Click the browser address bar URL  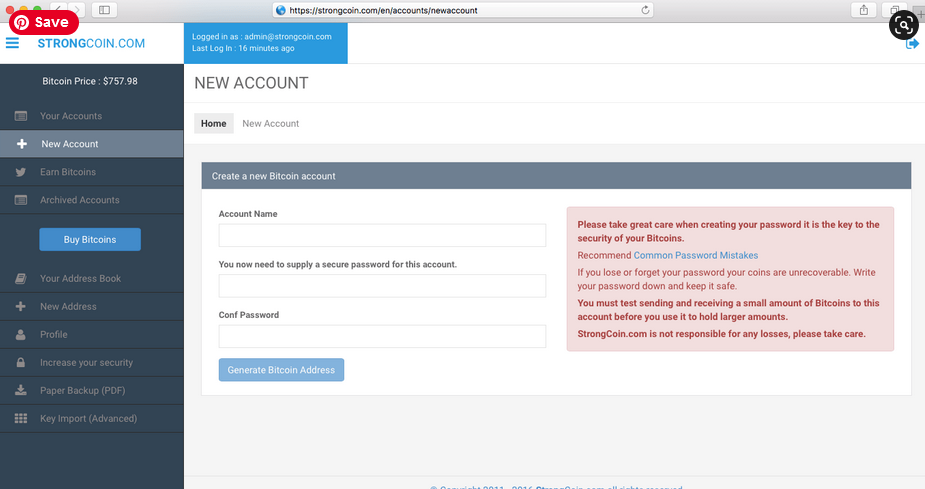click(383, 10)
